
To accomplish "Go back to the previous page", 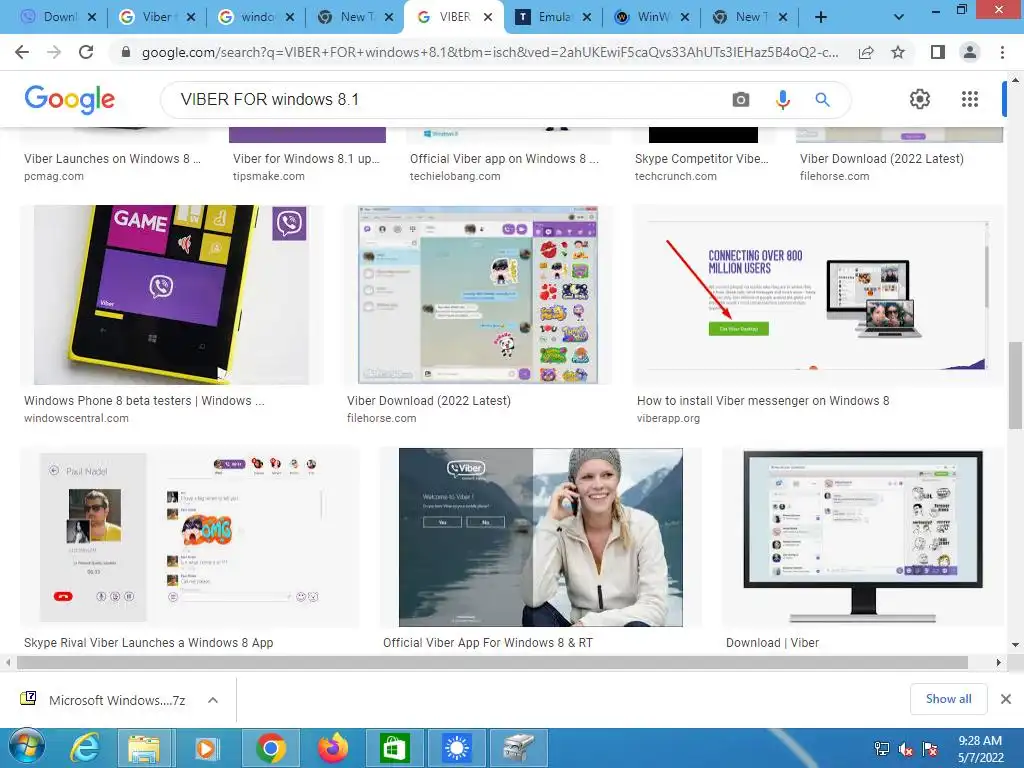I will click(22, 52).
